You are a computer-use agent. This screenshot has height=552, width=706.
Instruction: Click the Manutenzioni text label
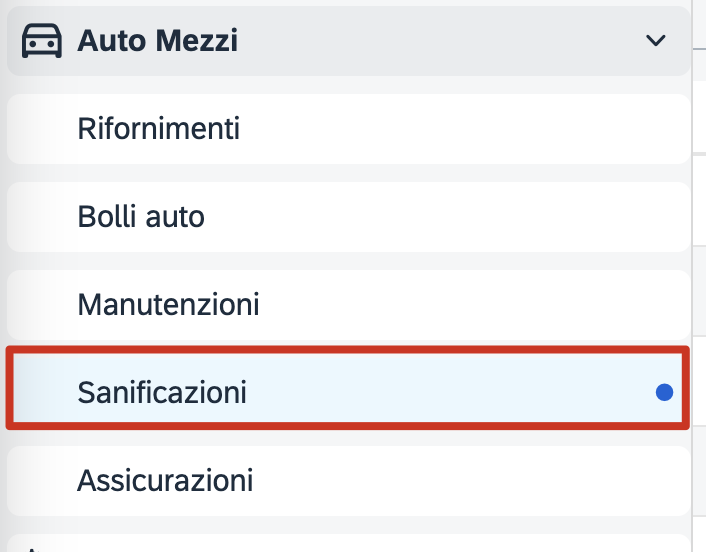tap(168, 305)
